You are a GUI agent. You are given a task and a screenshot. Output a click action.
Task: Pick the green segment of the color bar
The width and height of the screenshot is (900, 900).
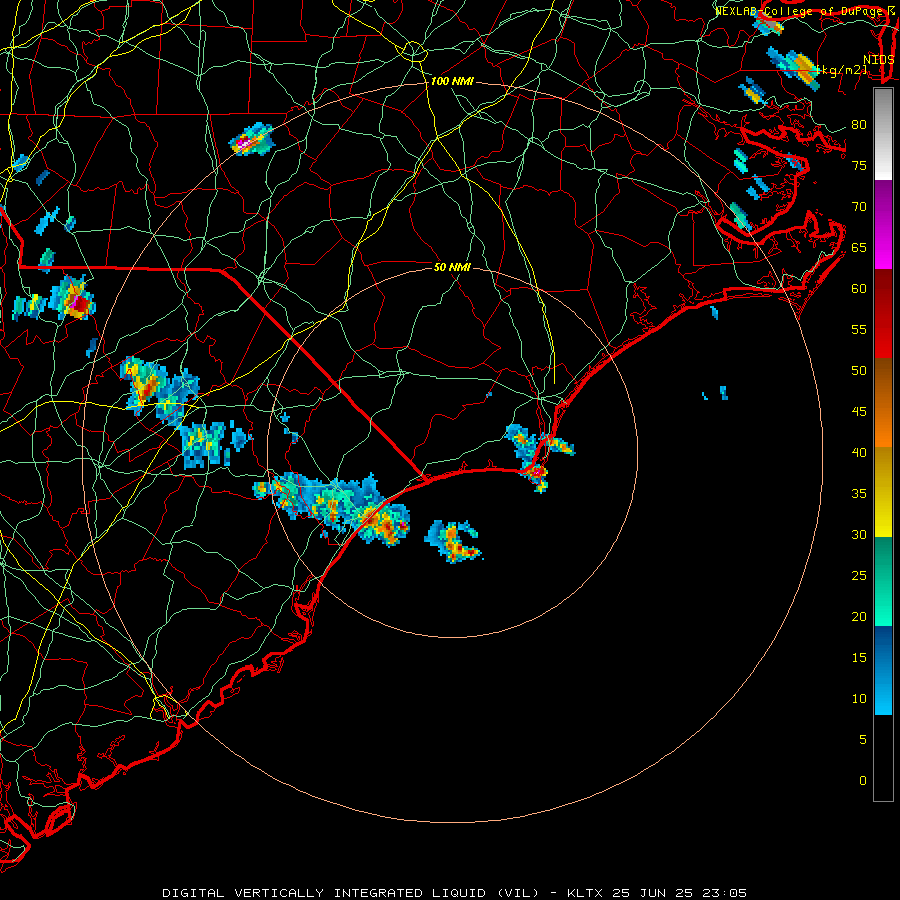tap(883, 581)
